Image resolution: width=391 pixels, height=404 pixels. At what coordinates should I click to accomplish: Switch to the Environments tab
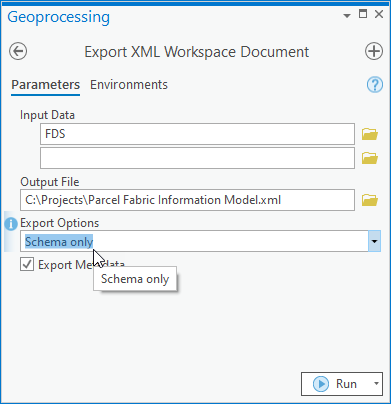click(x=129, y=85)
